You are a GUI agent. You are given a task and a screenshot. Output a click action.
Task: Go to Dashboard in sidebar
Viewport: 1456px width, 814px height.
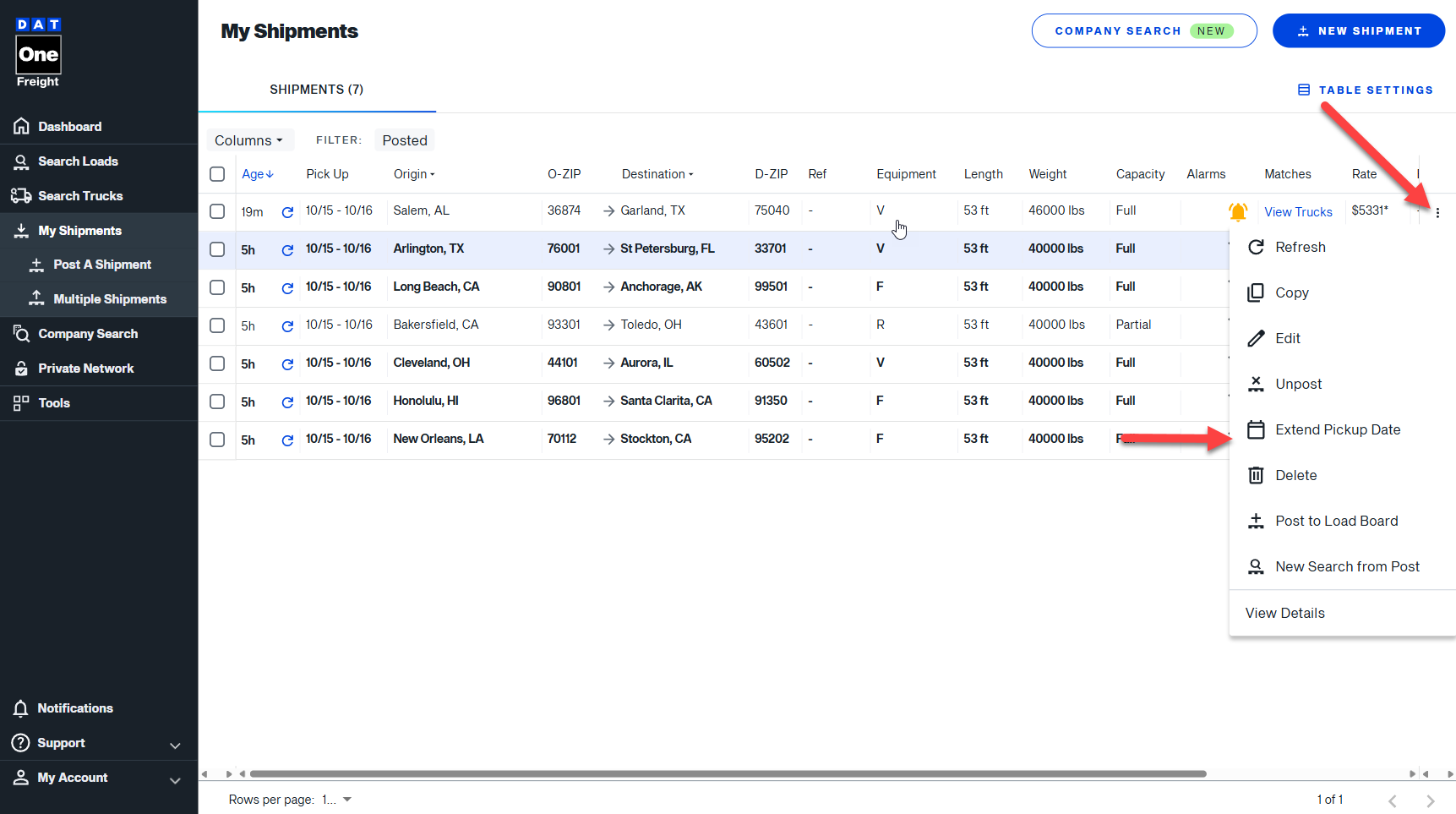tap(69, 127)
